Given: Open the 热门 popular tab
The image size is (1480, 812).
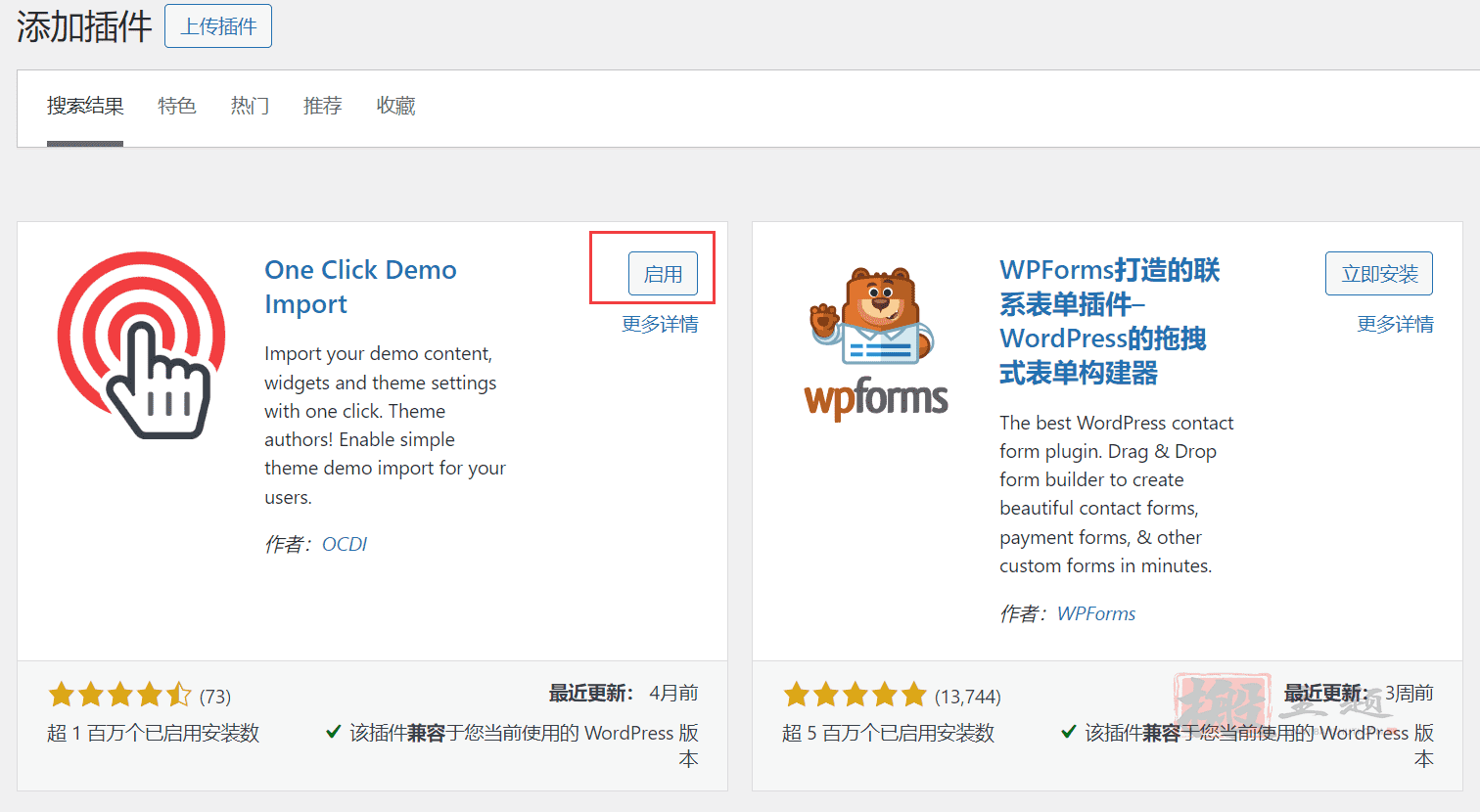Looking at the screenshot, I should (250, 106).
